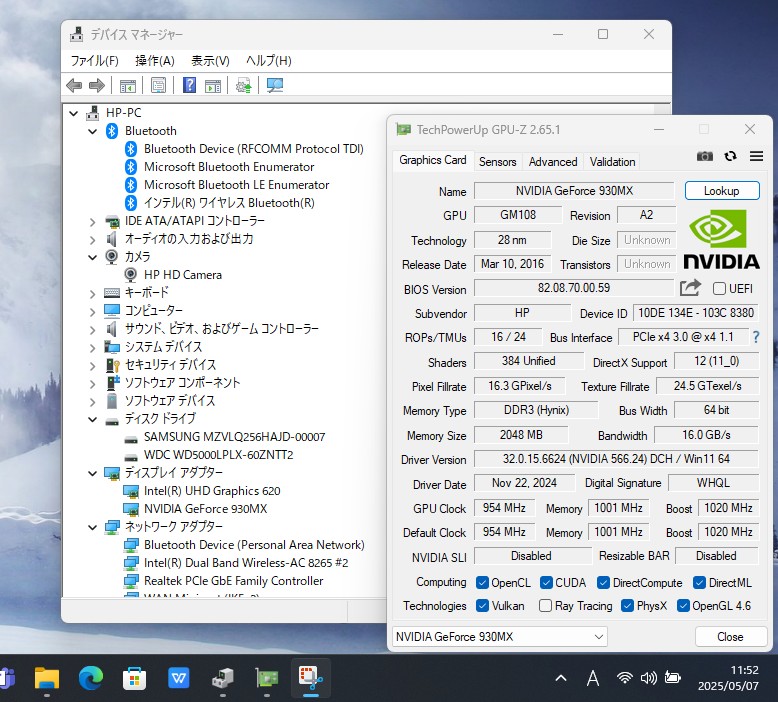Viewport: 778px width, 702px height.
Task: Toggle the PhysX checkbox
Action: [627, 606]
